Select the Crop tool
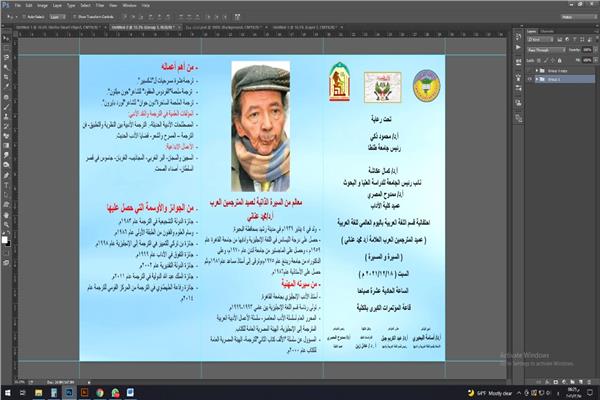The height and width of the screenshot is (400, 600). (x=6, y=77)
